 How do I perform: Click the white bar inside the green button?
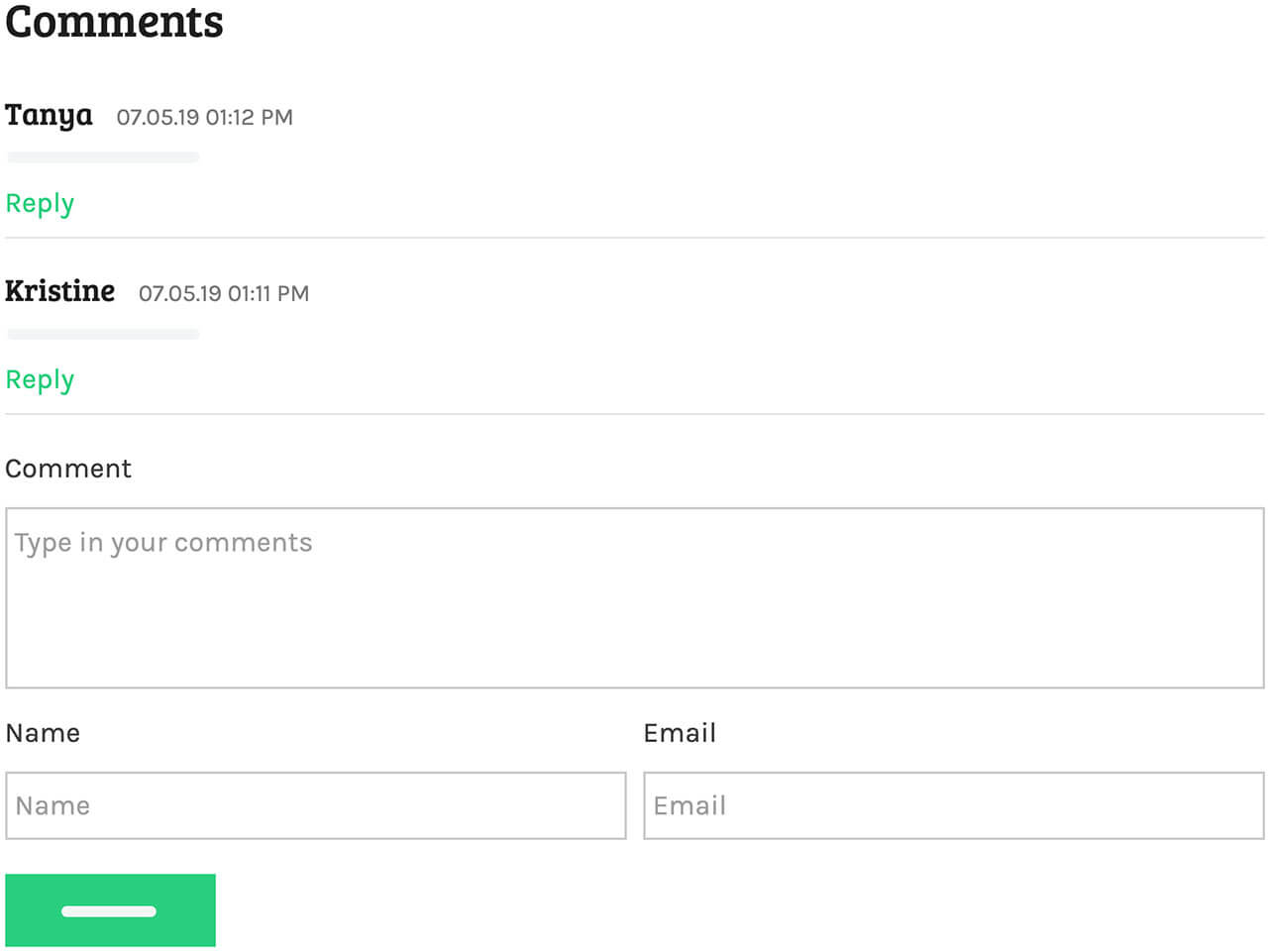click(x=109, y=911)
